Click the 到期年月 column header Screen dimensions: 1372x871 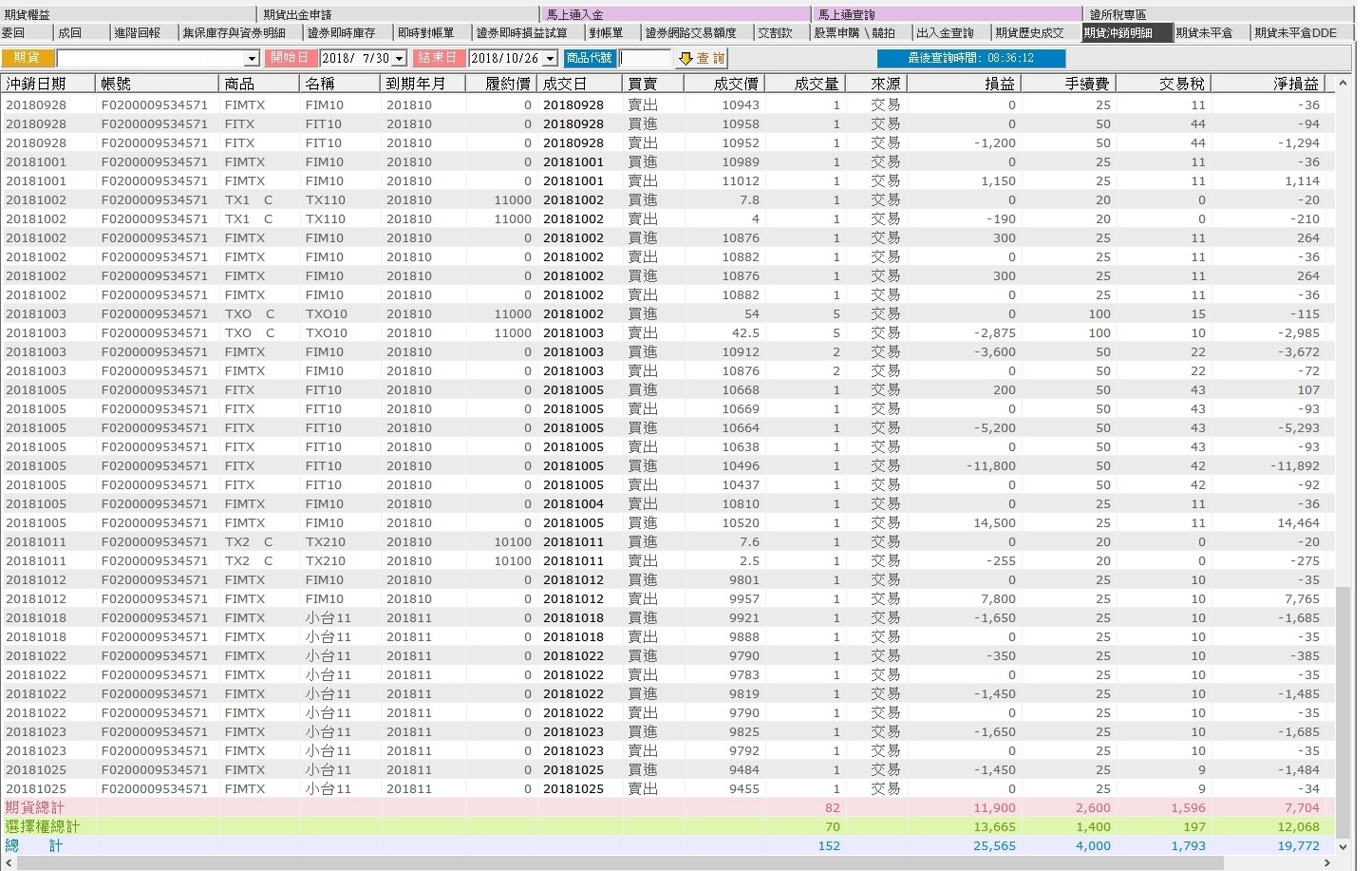[423, 84]
